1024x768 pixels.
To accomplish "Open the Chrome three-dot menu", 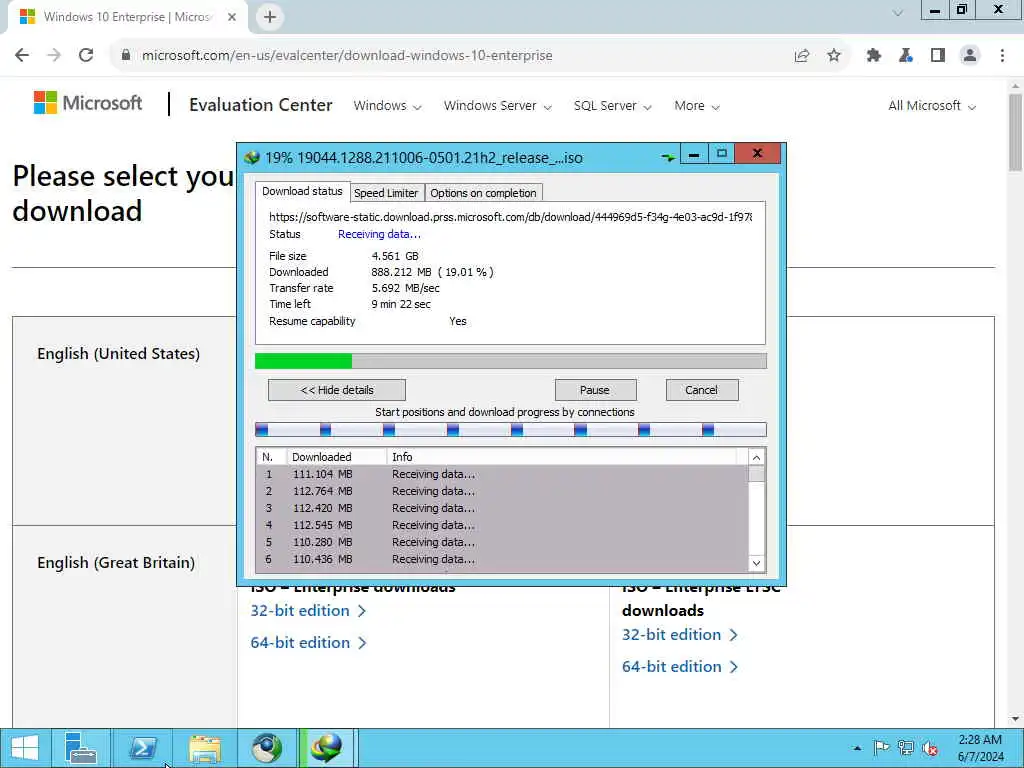I will [1002, 56].
